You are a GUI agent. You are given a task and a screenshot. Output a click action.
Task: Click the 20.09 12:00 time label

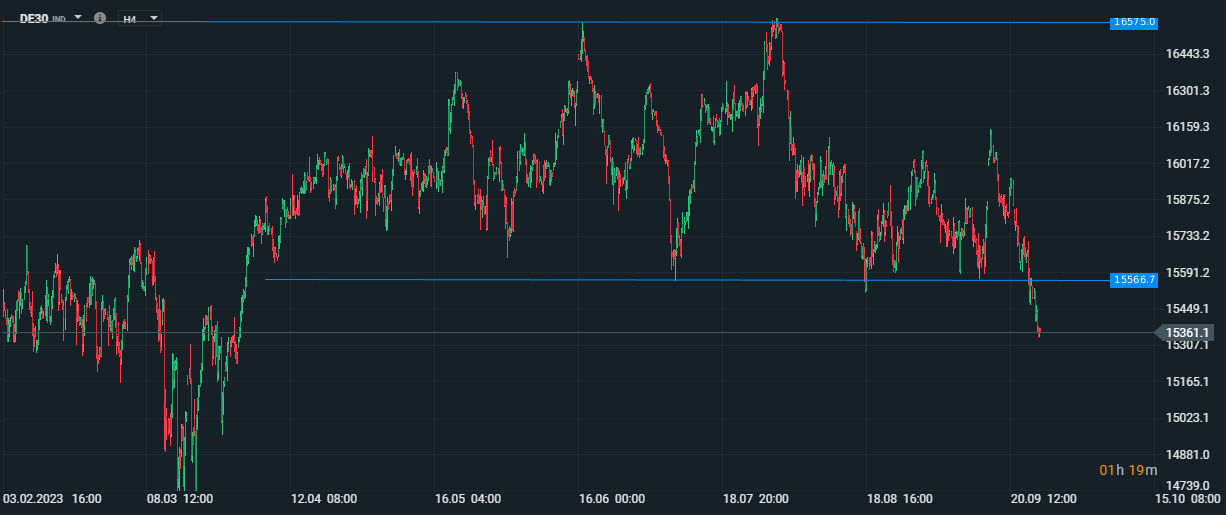click(1043, 498)
